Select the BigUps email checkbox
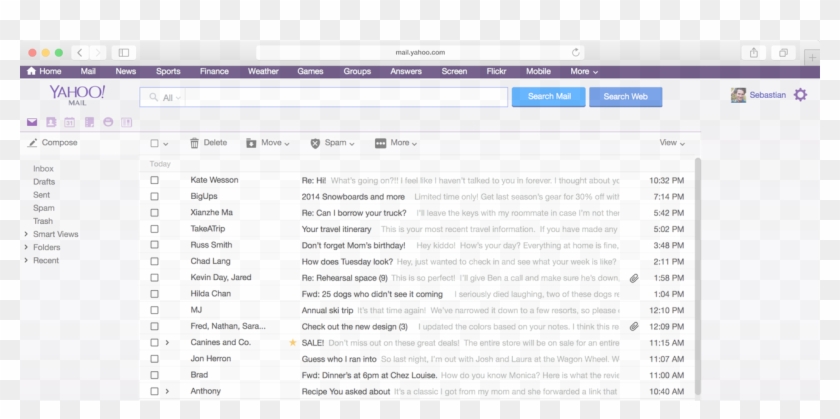This screenshot has width=840, height=419. [154, 197]
